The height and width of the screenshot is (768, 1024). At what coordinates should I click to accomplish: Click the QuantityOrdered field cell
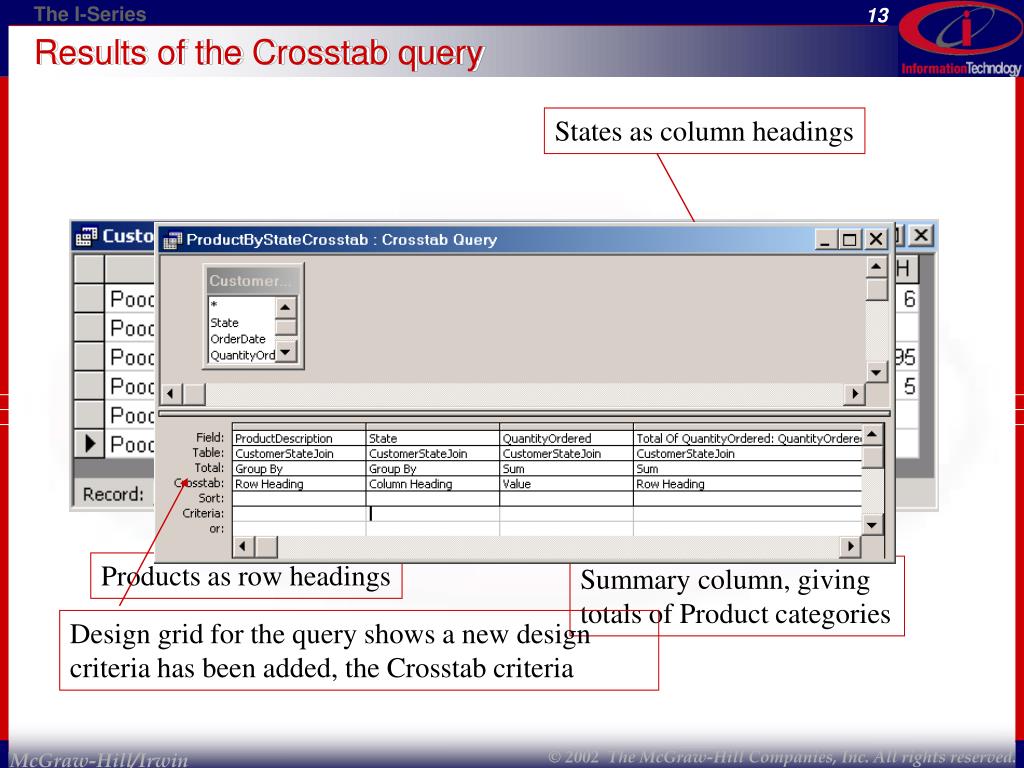tap(566, 438)
